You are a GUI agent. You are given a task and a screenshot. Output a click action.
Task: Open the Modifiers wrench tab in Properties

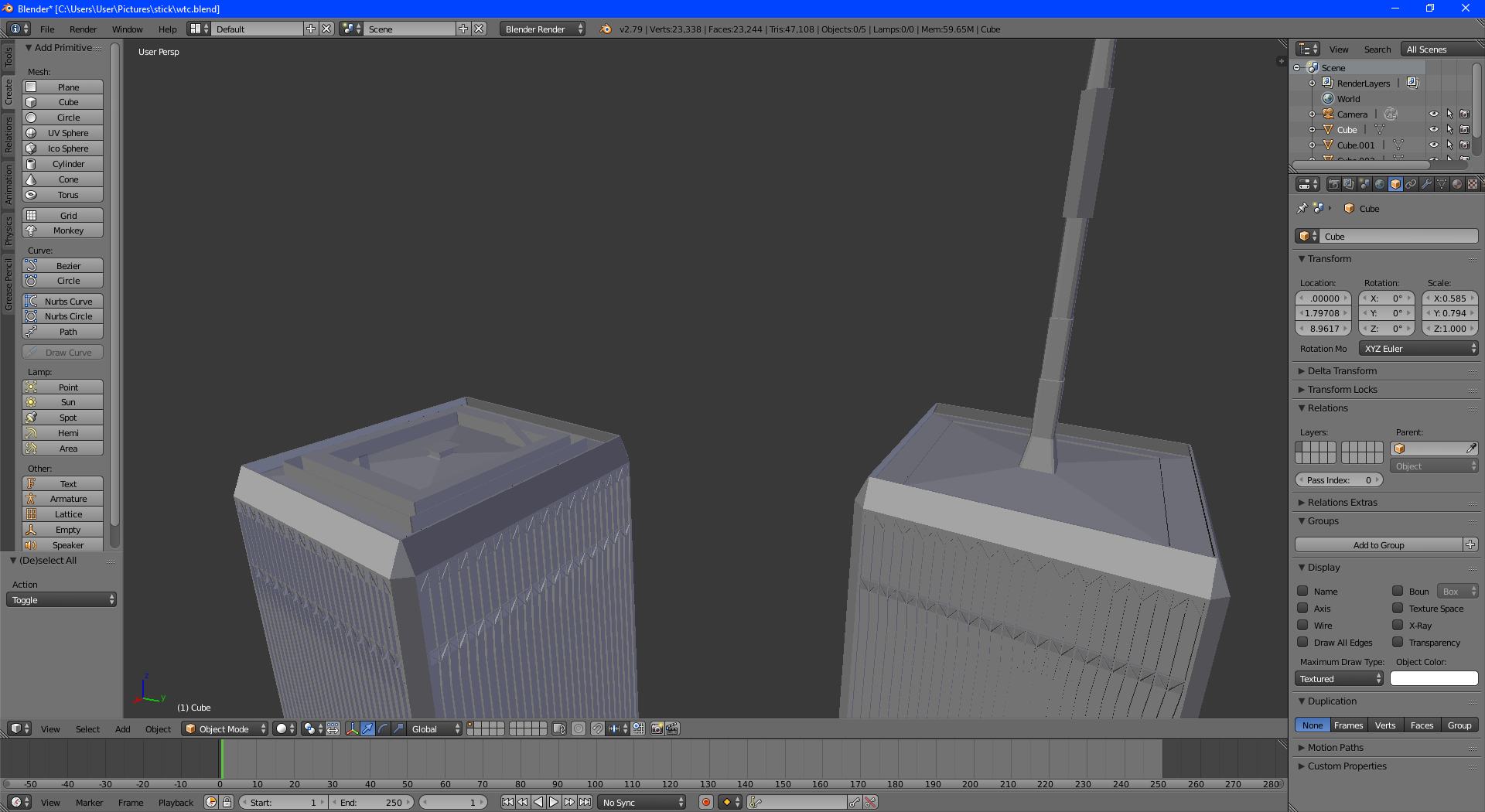[1426, 184]
